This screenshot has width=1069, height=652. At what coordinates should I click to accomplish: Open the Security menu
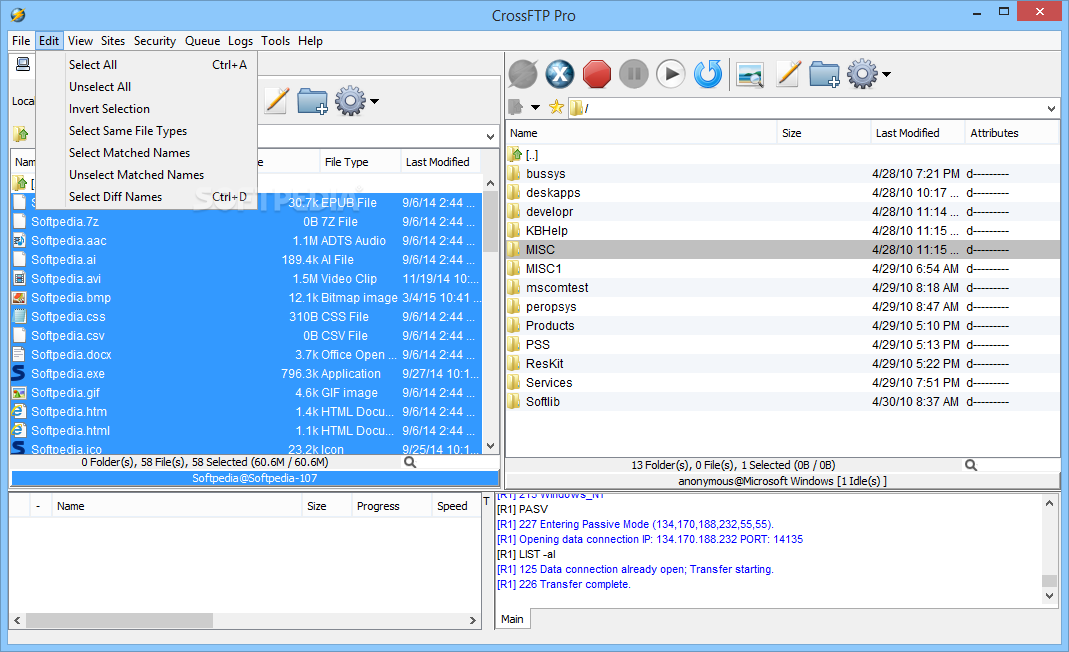click(x=155, y=41)
